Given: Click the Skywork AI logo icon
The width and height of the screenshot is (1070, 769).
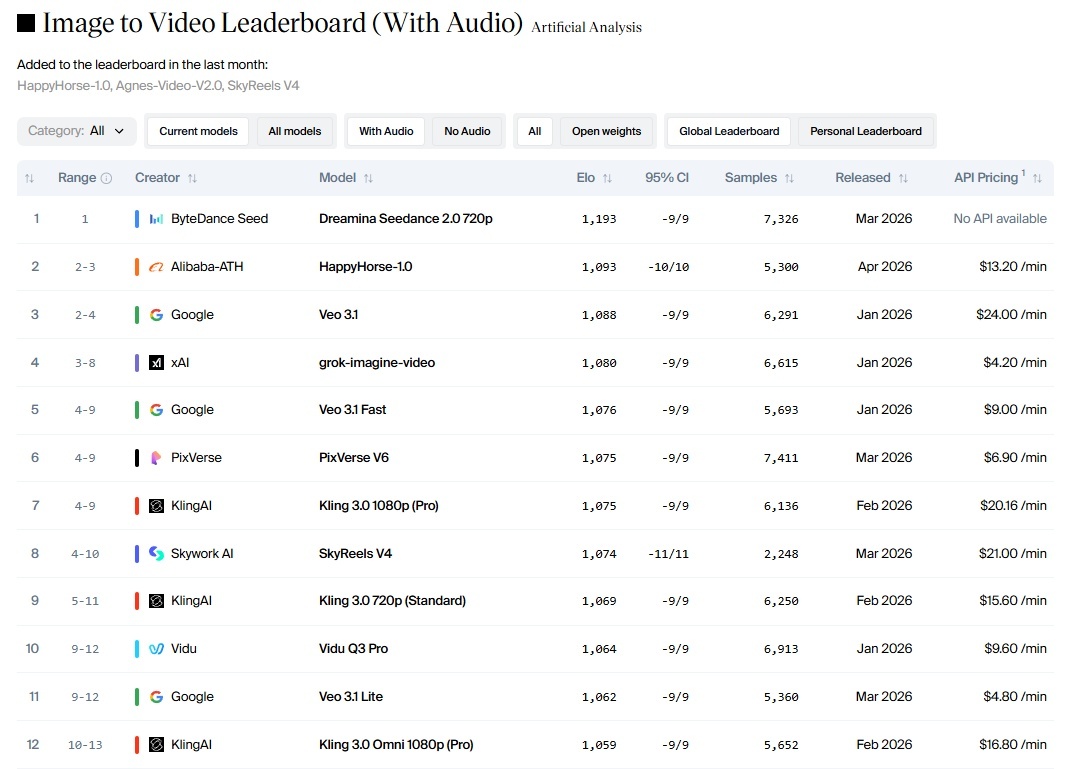Looking at the screenshot, I should (x=156, y=553).
